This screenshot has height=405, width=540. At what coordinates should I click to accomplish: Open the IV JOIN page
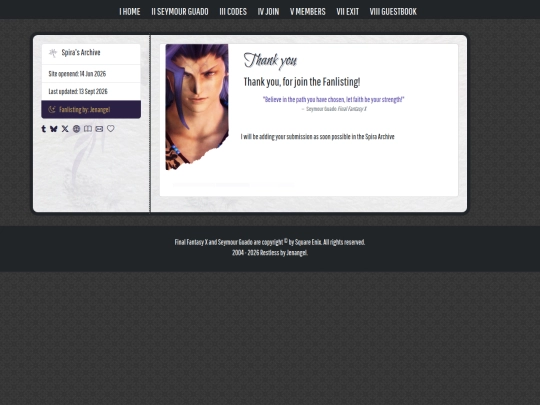(x=268, y=12)
